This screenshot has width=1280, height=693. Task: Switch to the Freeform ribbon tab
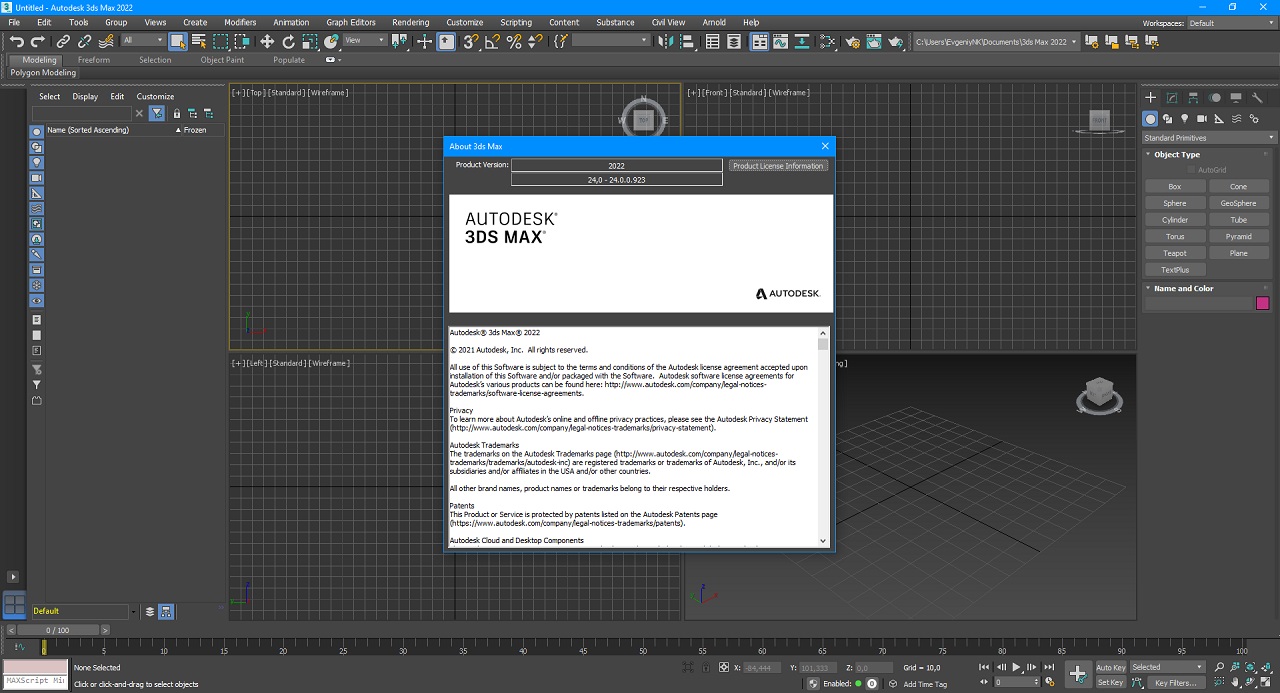(x=94, y=60)
